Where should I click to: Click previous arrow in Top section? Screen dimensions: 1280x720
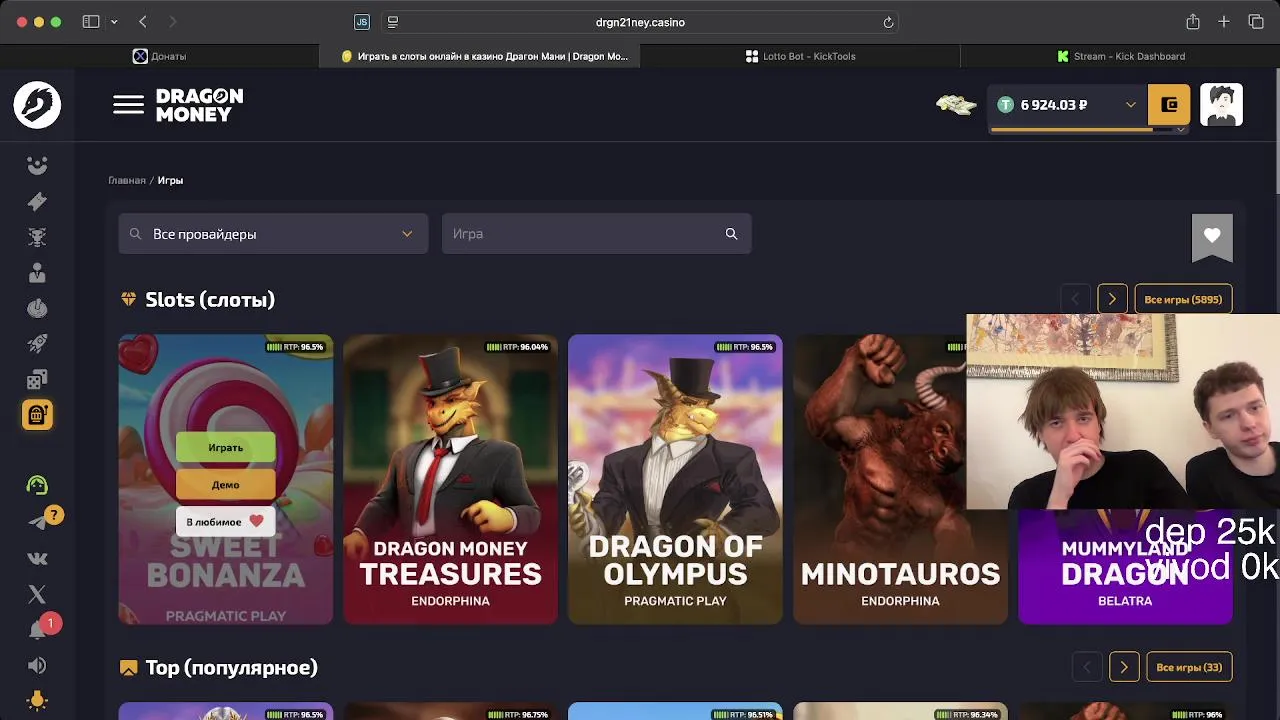[1087, 667]
